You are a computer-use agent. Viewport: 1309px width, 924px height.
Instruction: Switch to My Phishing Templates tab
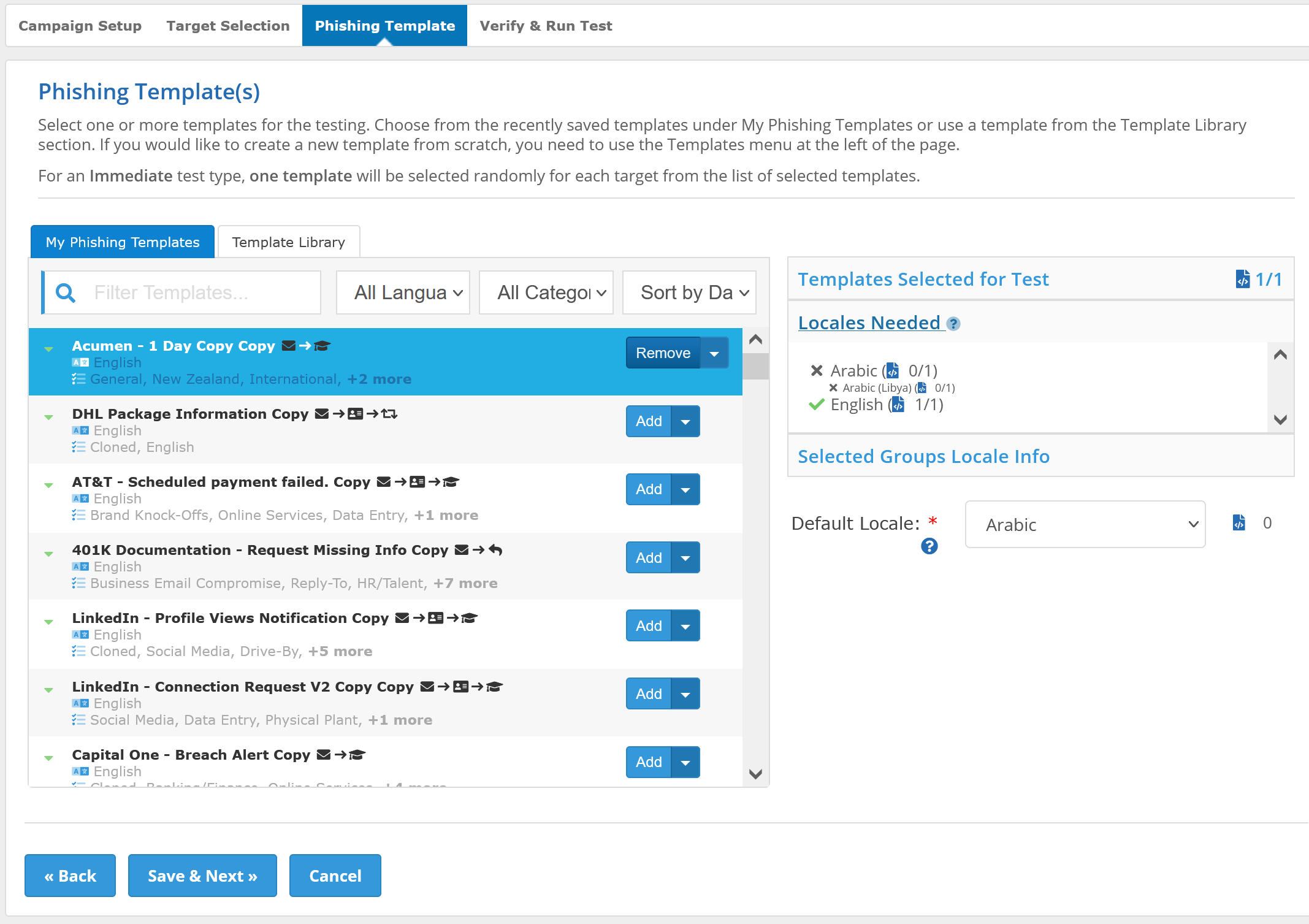123,242
